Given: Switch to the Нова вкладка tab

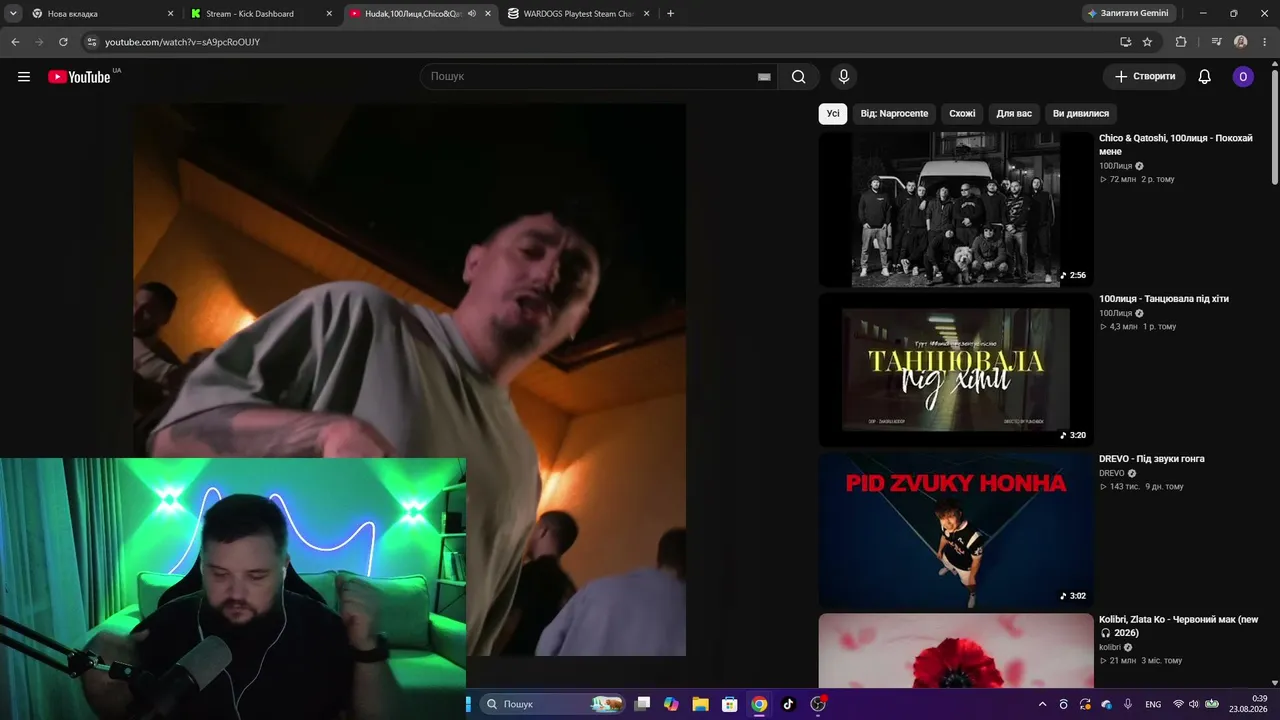Looking at the screenshot, I should point(102,14).
